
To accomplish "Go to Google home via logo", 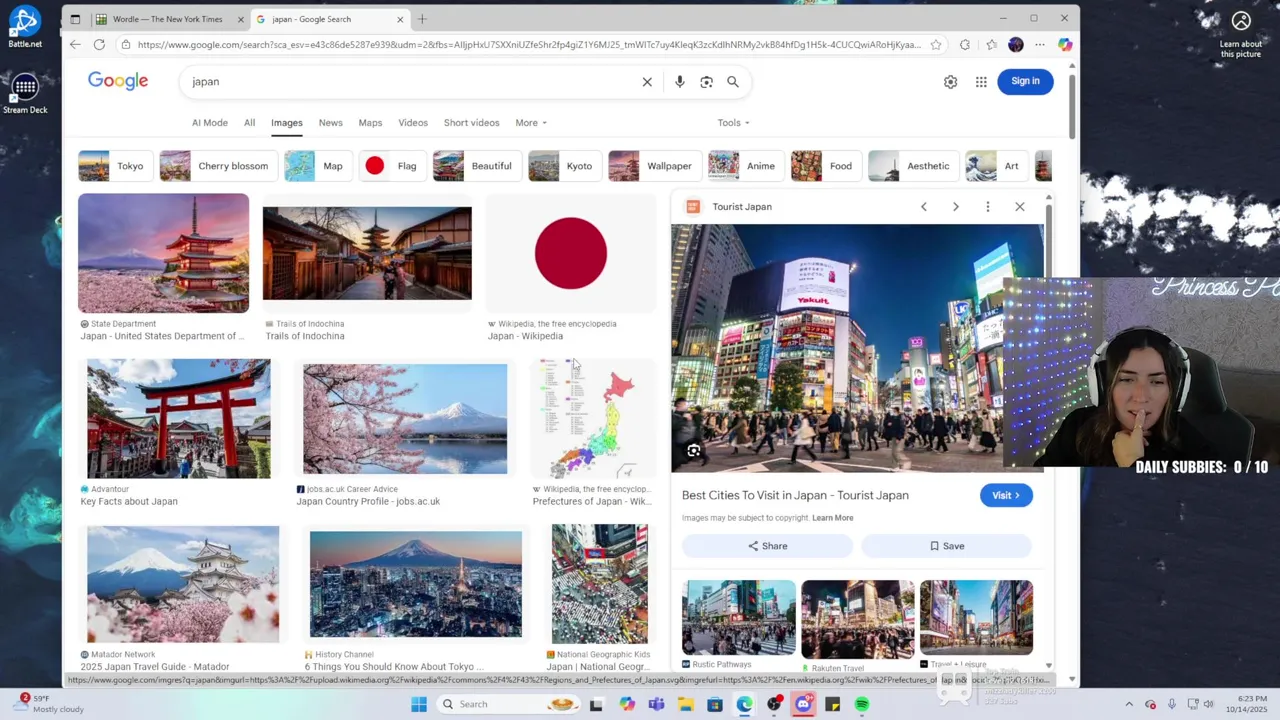I will click(x=118, y=81).
